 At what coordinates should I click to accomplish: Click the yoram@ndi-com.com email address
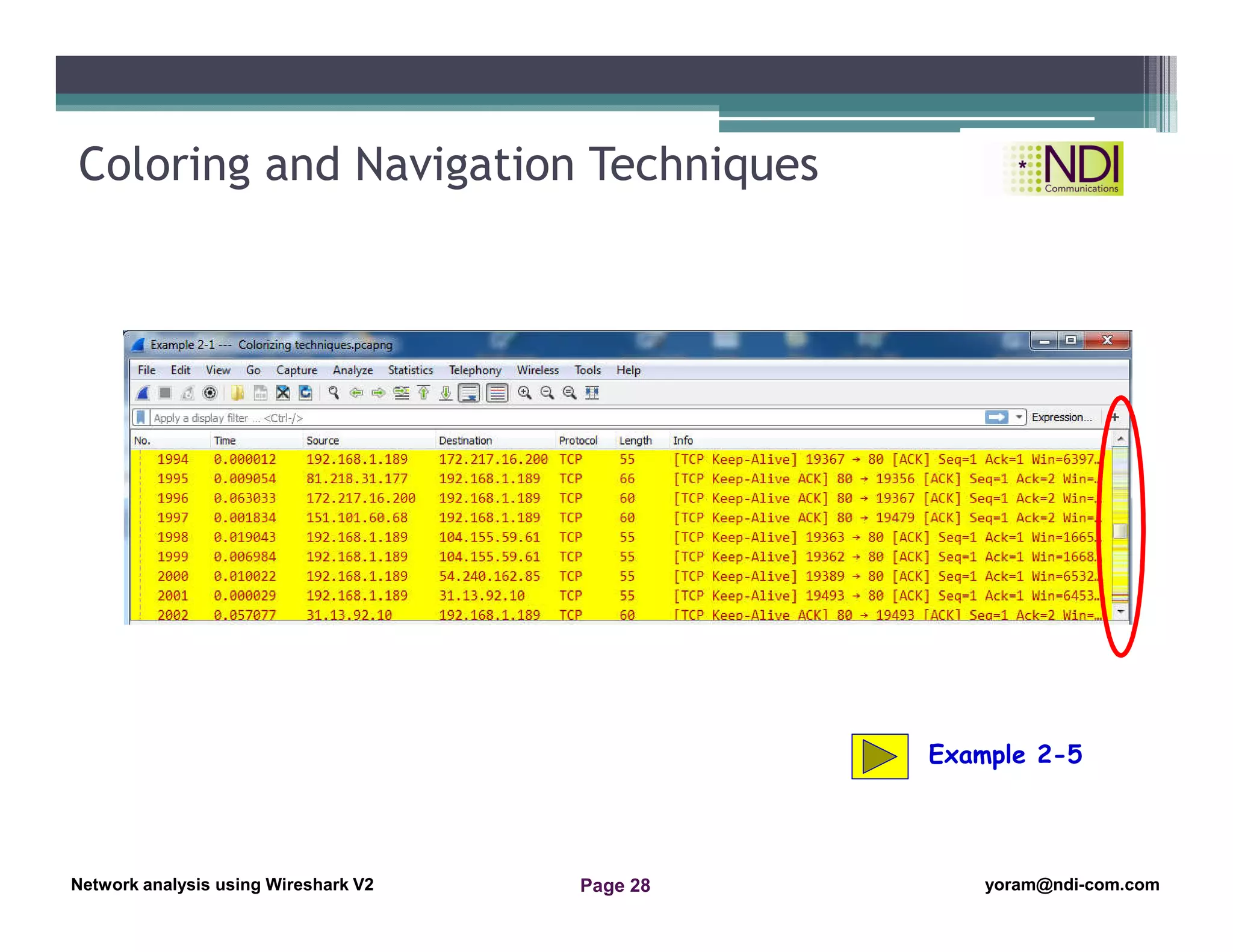coord(1072,885)
